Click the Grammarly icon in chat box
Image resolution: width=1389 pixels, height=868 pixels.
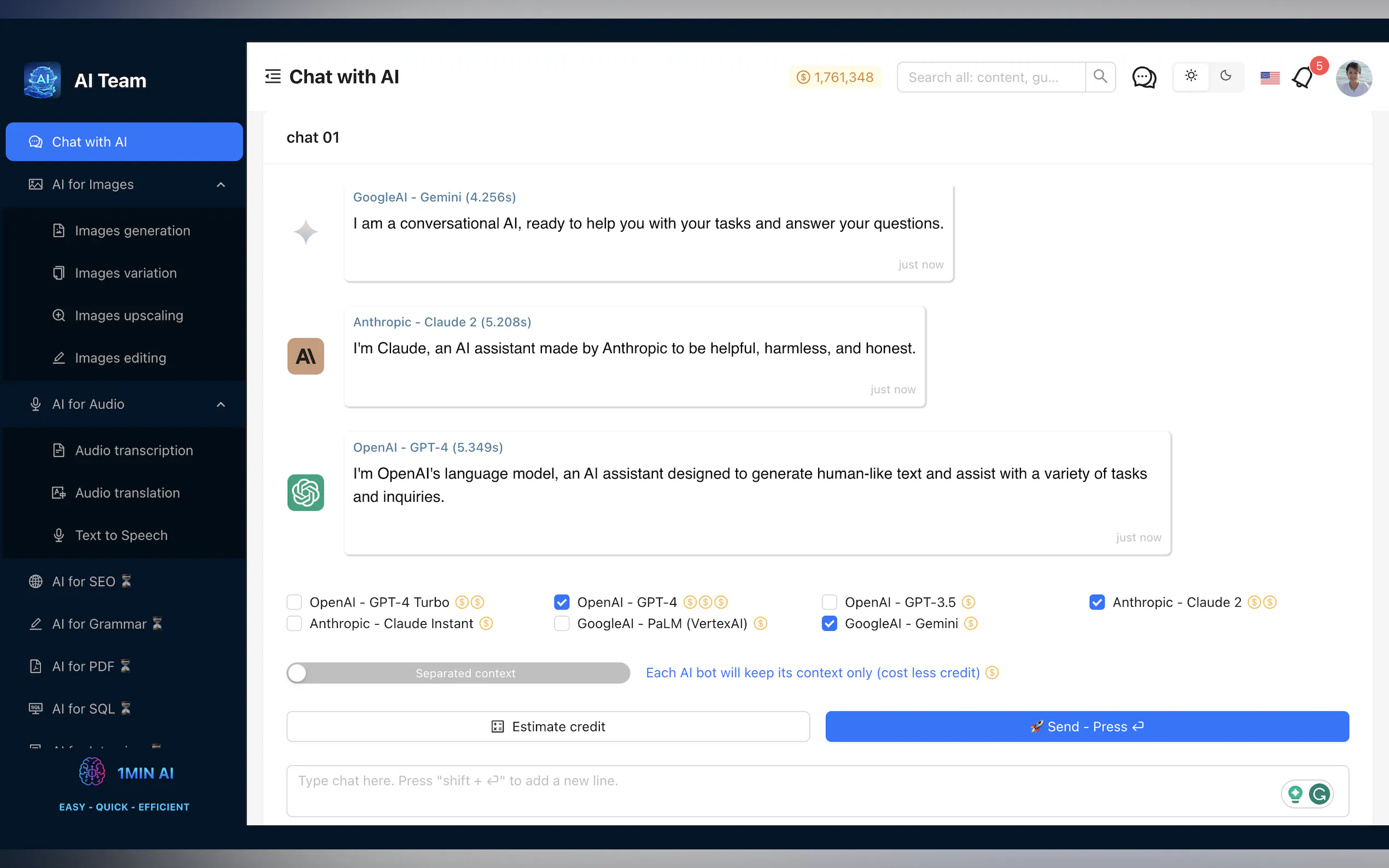tap(1319, 794)
